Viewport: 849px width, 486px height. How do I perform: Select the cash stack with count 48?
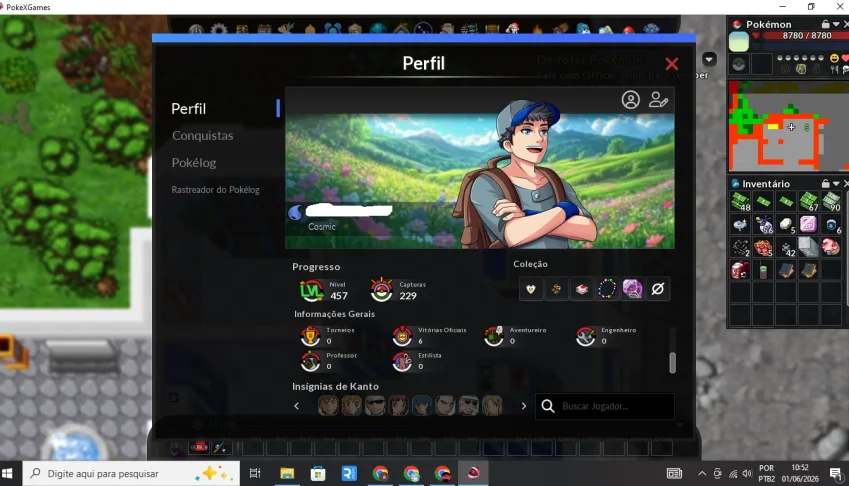point(740,201)
